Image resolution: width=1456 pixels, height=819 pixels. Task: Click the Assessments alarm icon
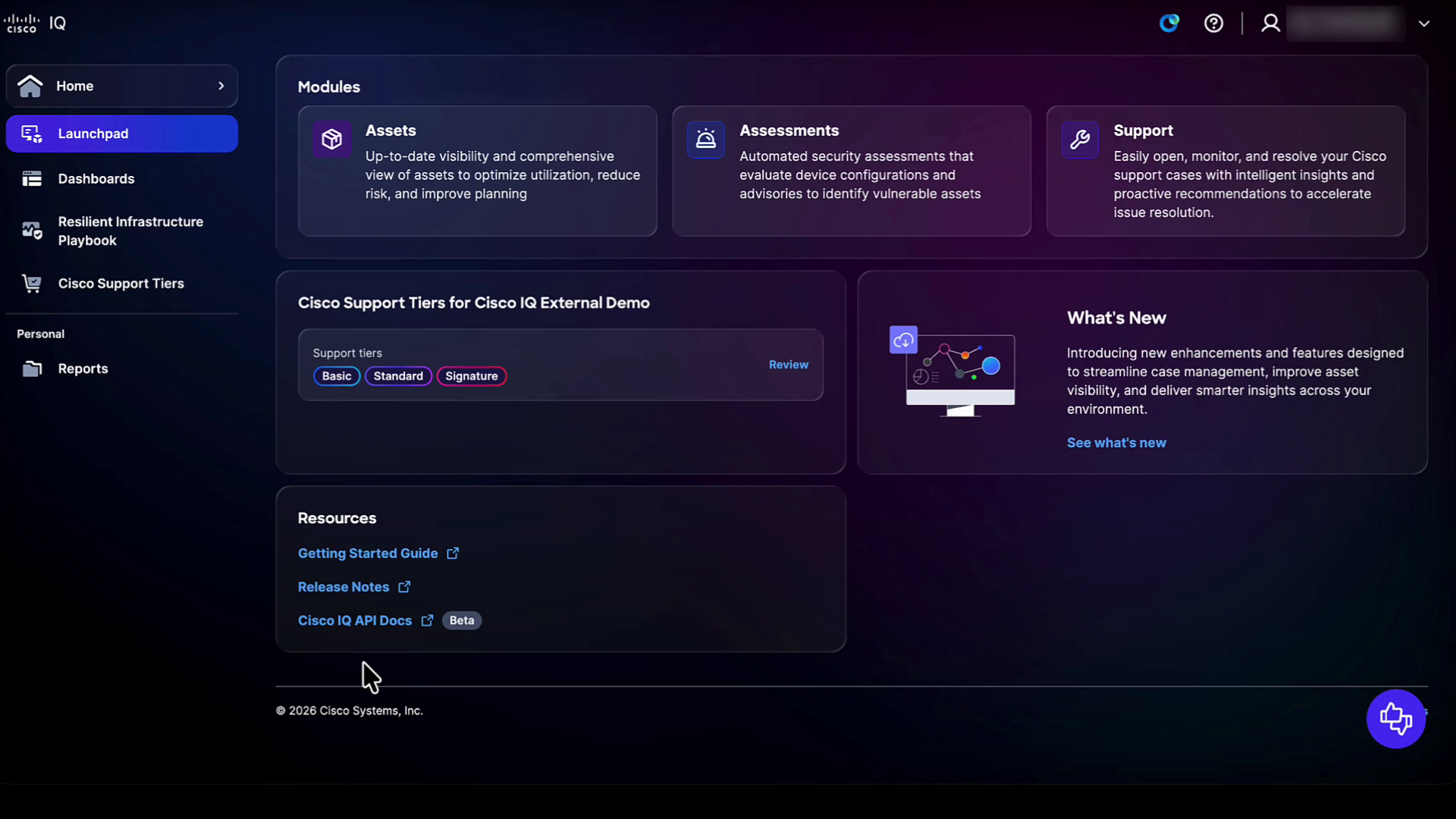click(x=705, y=140)
